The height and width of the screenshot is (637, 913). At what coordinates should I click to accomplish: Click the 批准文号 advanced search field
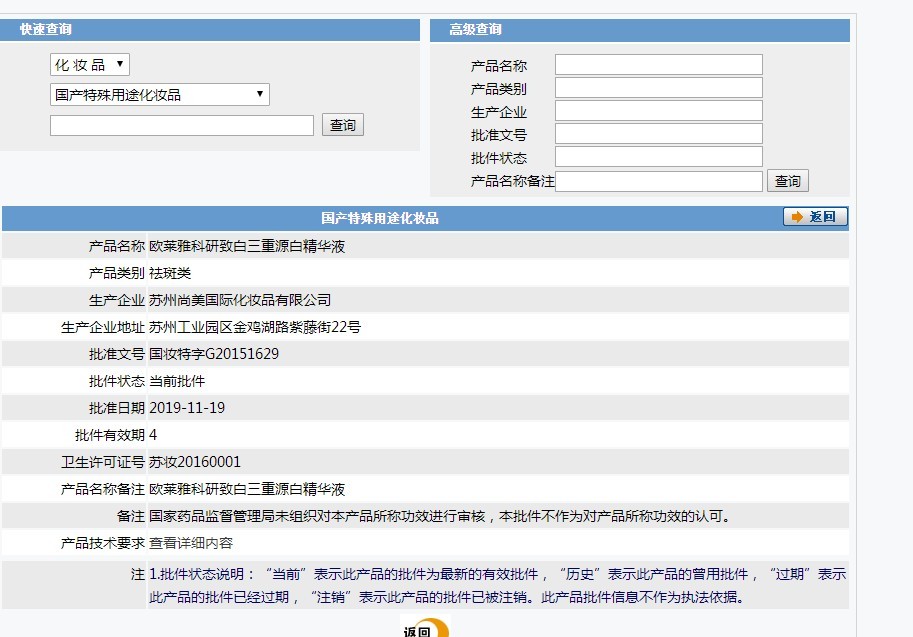(x=659, y=133)
